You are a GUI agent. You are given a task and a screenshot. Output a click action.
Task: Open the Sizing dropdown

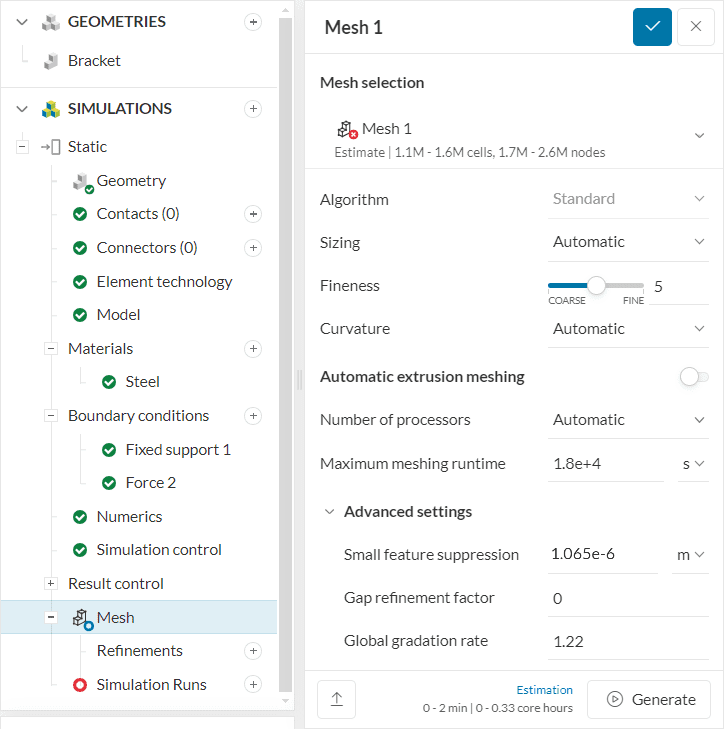tap(629, 242)
